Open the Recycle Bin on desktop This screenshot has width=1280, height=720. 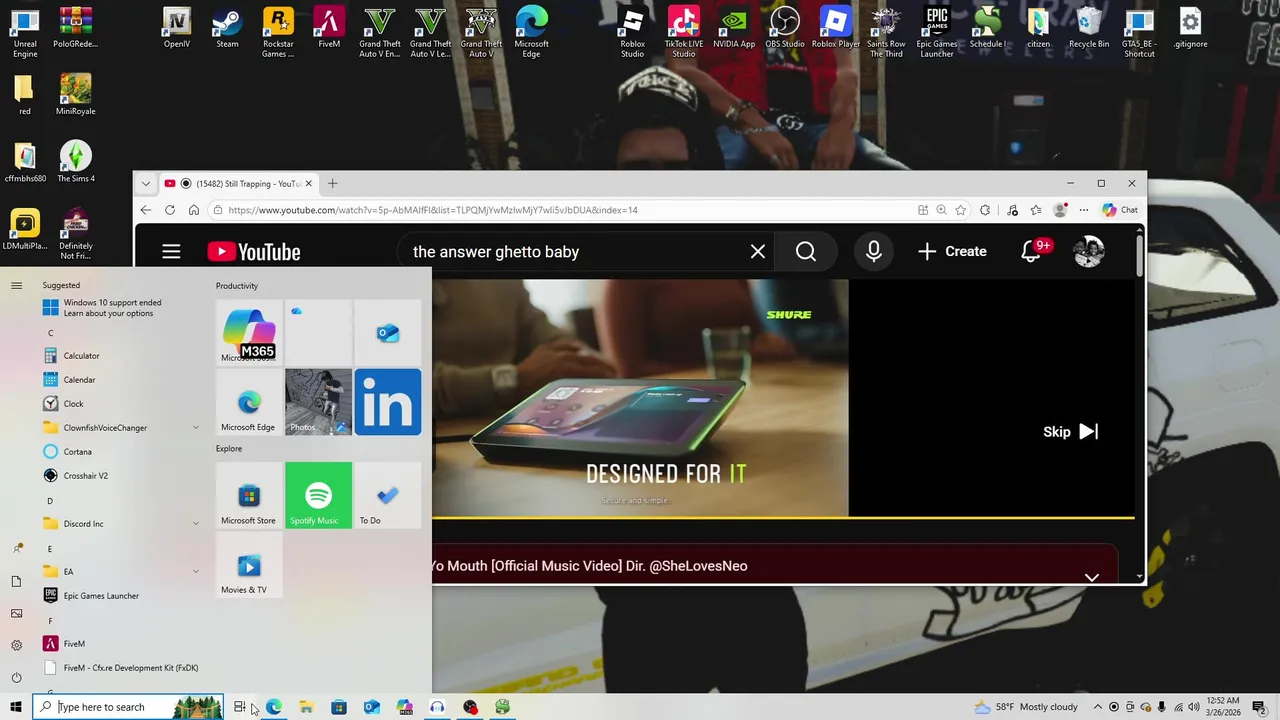tap(1089, 29)
